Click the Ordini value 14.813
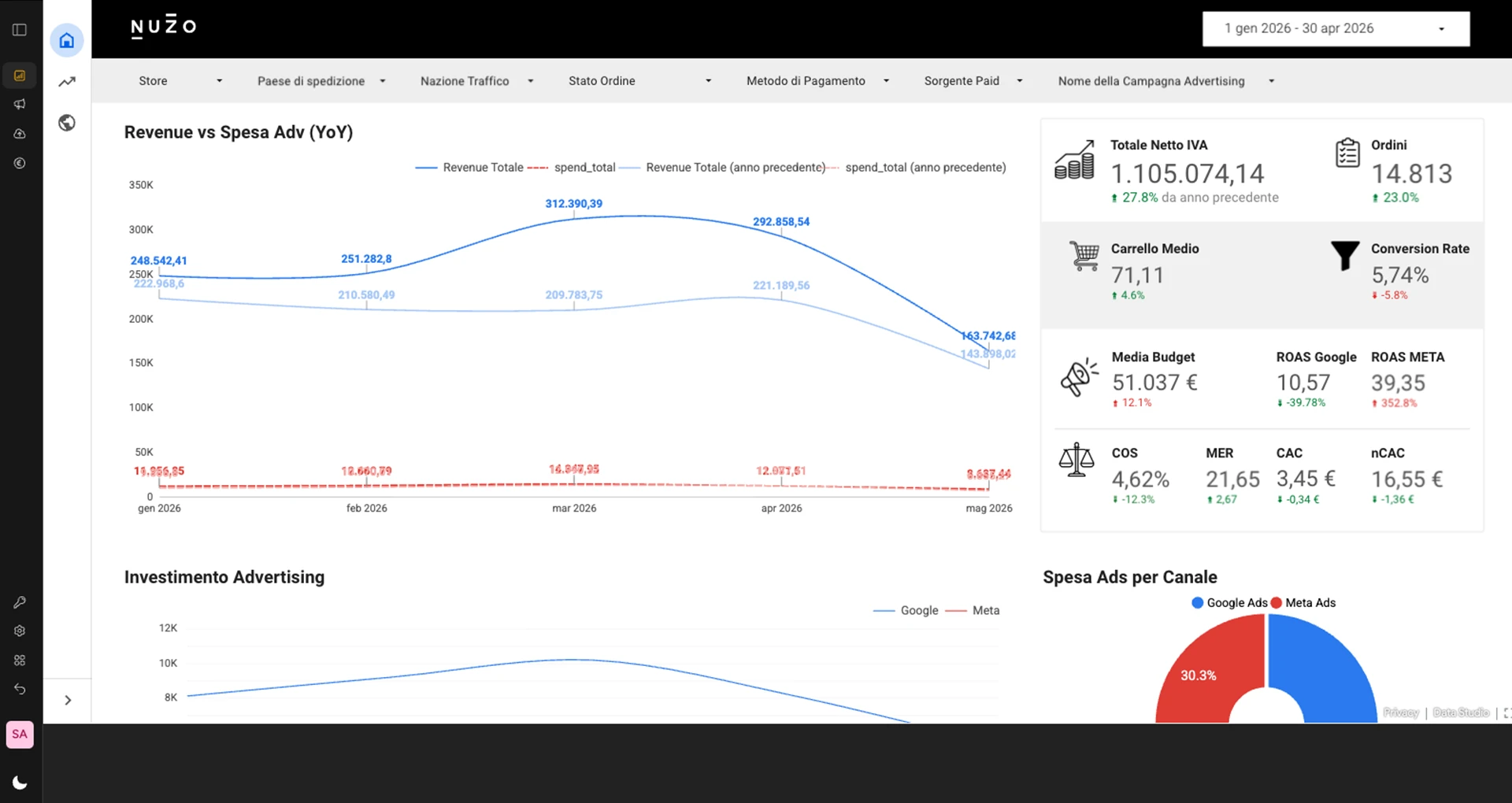This screenshot has width=1512, height=803. coord(1412,173)
